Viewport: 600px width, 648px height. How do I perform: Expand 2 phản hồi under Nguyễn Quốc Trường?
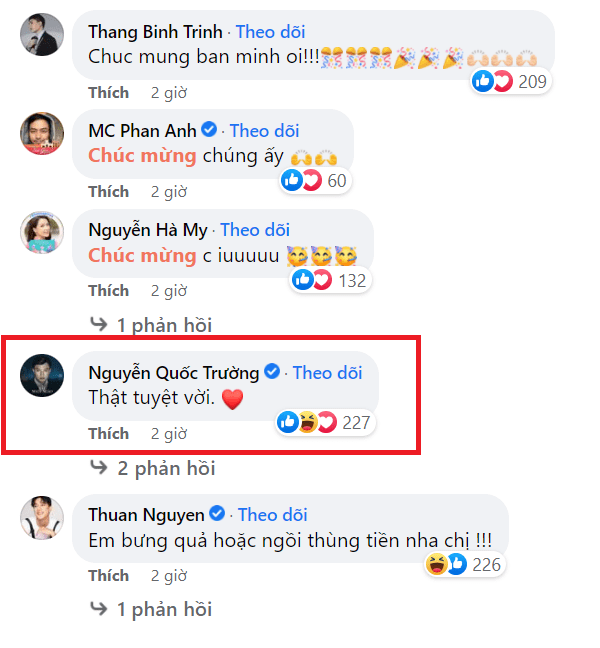[152, 468]
